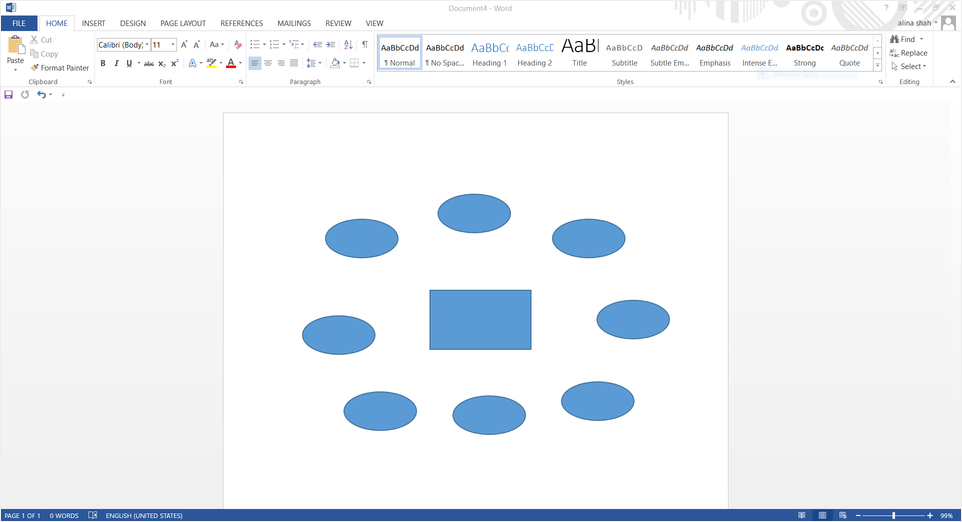Click the Paste clipboard icon
Viewport: 962px width, 522px height.
click(16, 46)
